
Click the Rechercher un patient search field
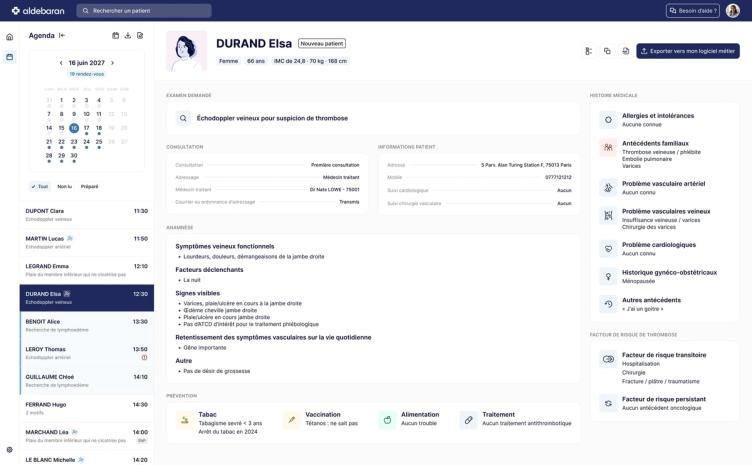point(144,11)
